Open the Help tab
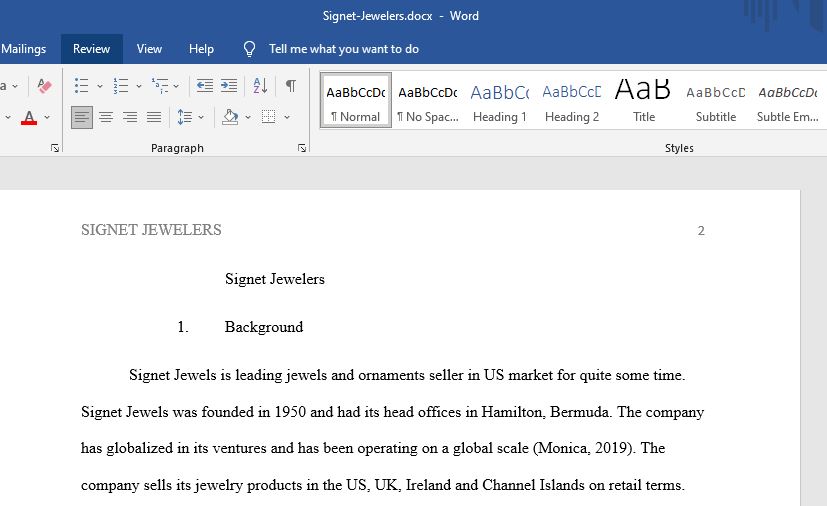Viewport: 827px width, 506px height. pyautogui.click(x=201, y=49)
